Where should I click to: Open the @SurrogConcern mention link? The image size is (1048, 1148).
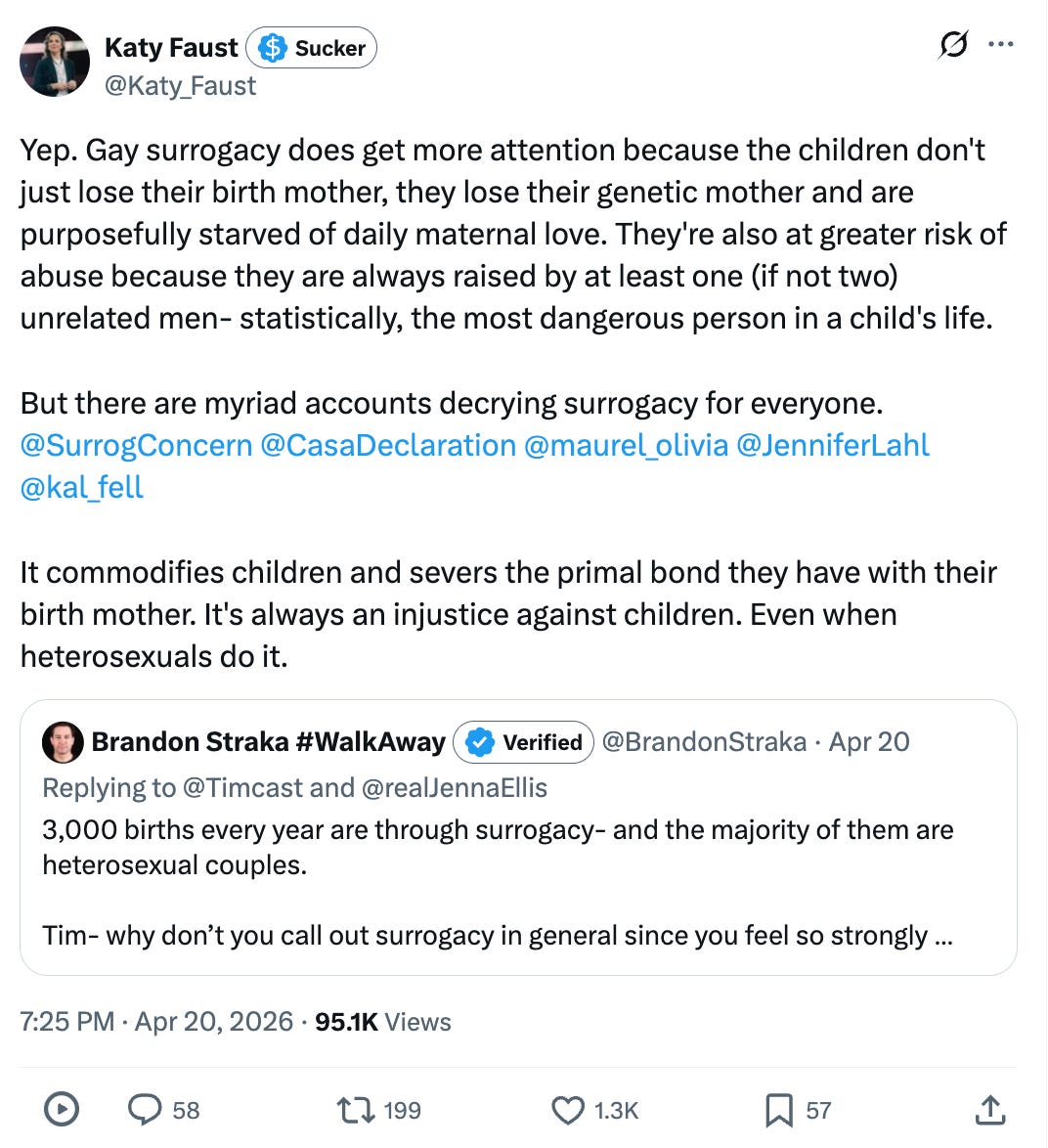pyautogui.click(x=136, y=445)
